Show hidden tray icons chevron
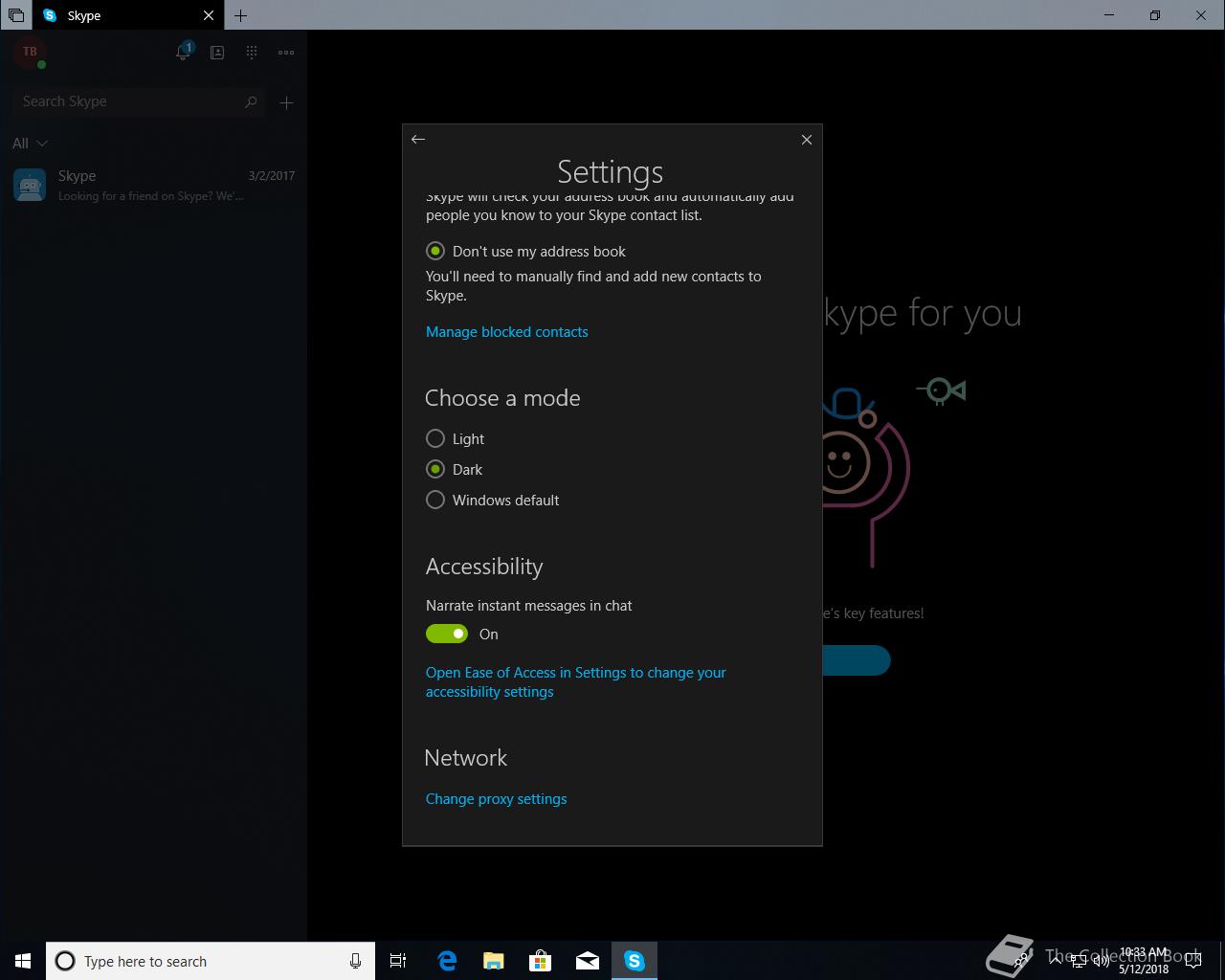1225x980 pixels. coord(1056,961)
